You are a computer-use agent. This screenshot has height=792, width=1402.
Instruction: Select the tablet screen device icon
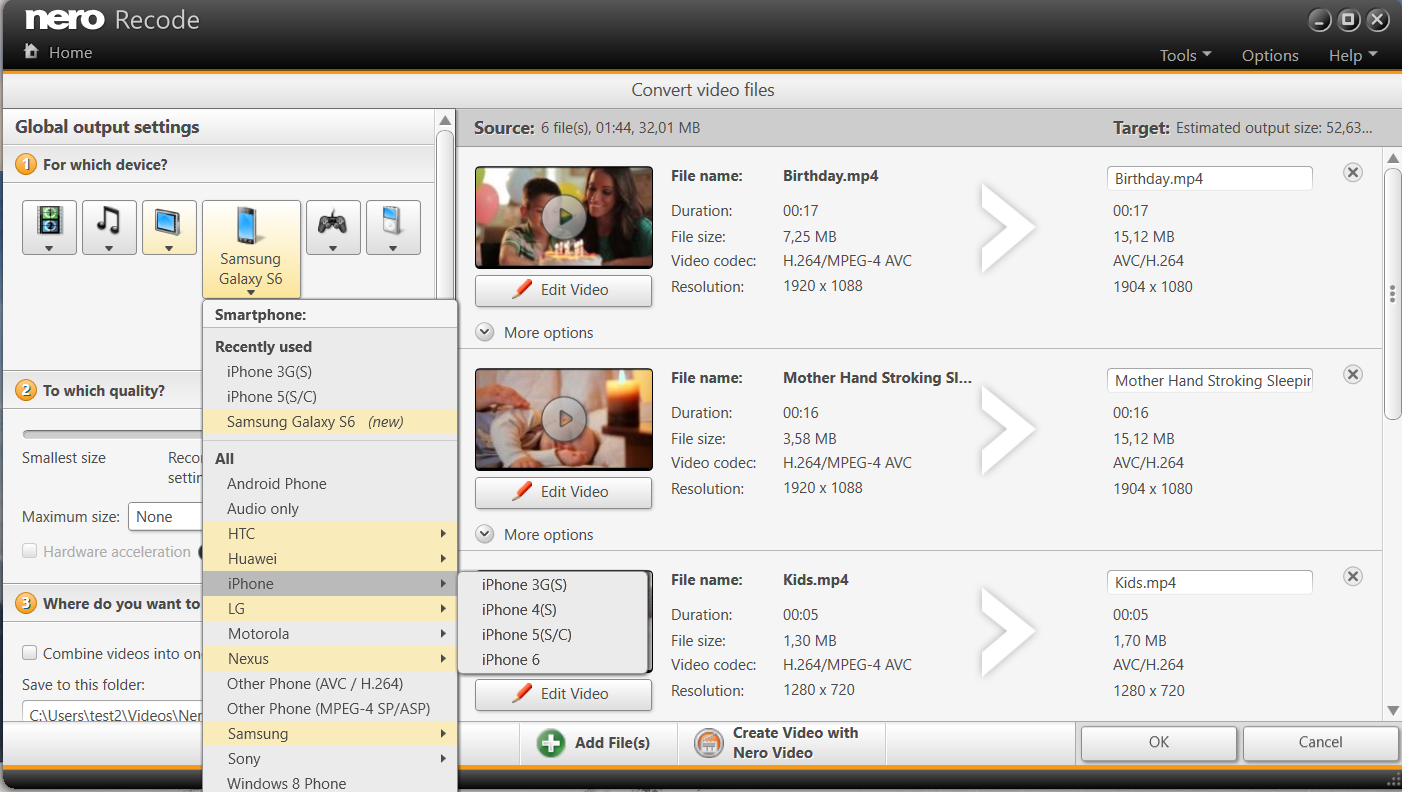click(169, 227)
